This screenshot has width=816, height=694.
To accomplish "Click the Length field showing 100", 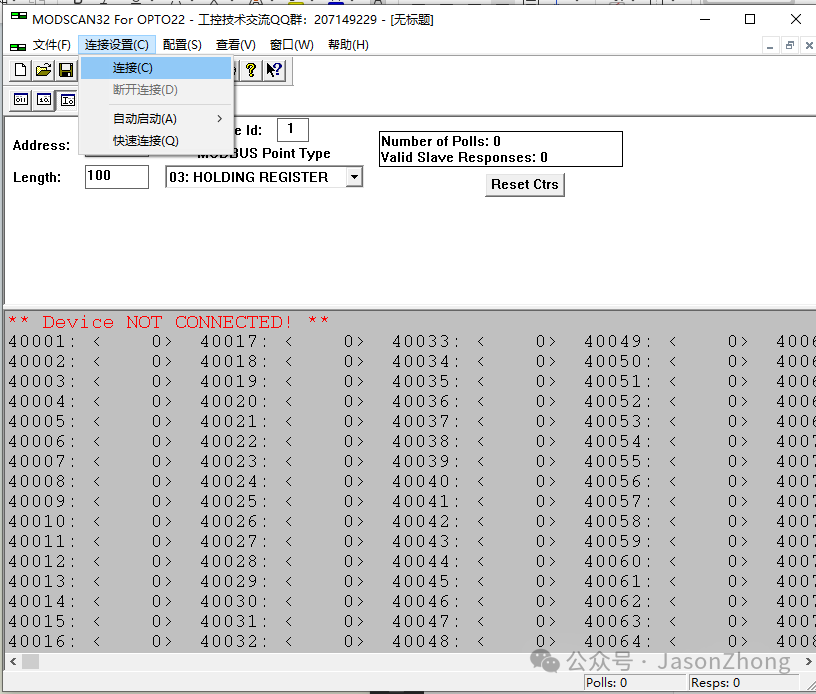I will coord(116,177).
